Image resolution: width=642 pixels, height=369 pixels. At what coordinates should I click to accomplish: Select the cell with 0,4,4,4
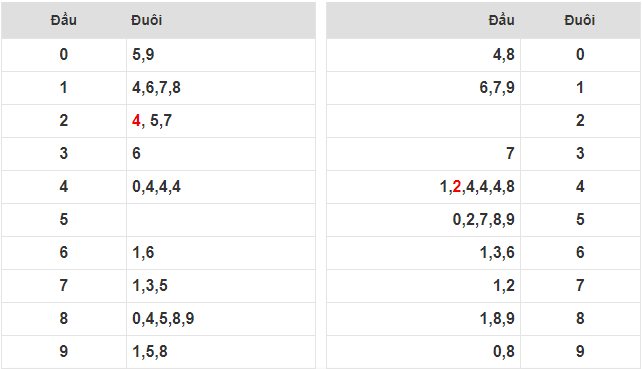click(221, 186)
